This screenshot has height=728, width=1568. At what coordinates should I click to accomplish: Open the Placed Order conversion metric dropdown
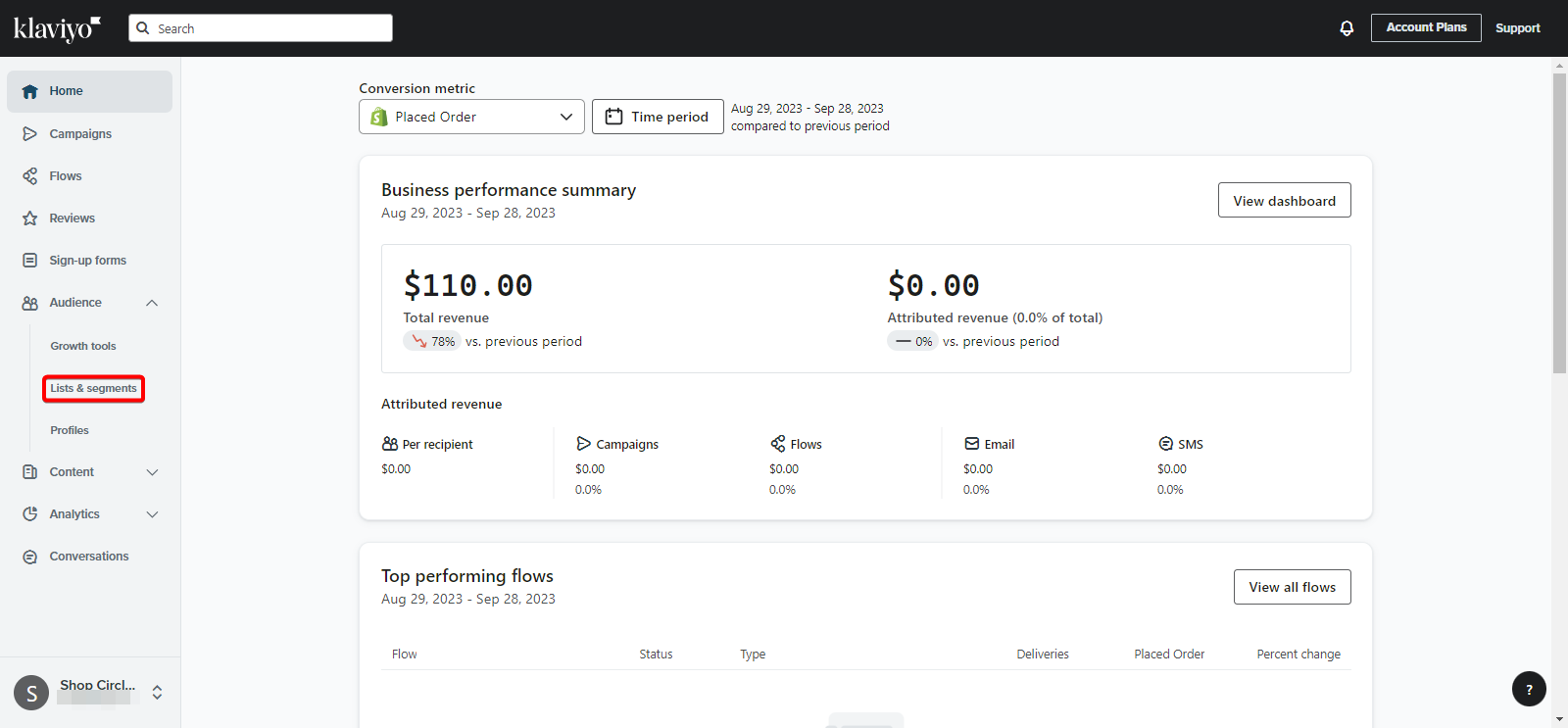(x=471, y=117)
